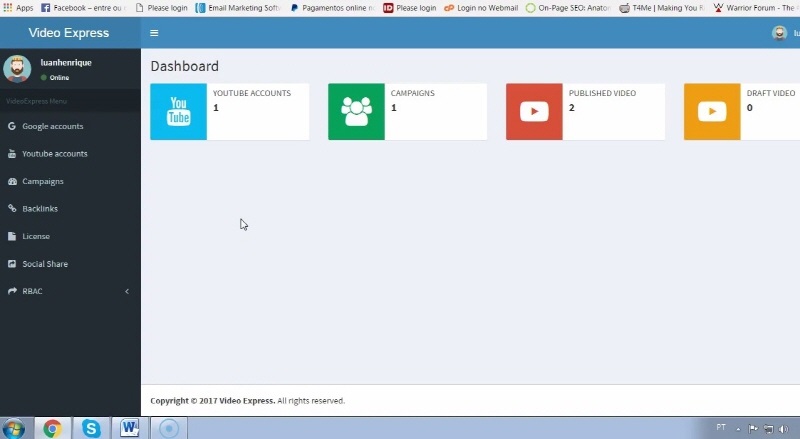Screen dimensions: 800x439
Task: Open the Facebook bookmark
Action: coord(83,8)
